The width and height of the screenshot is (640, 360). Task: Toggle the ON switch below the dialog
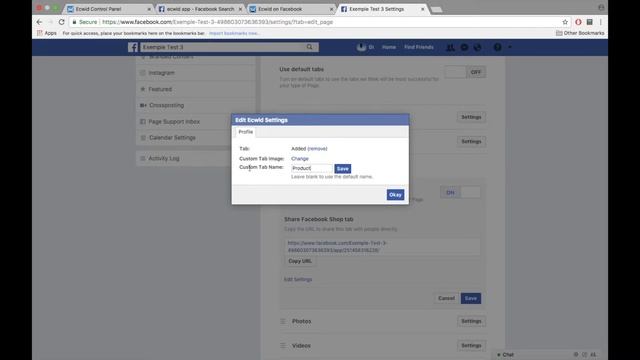coord(460,192)
